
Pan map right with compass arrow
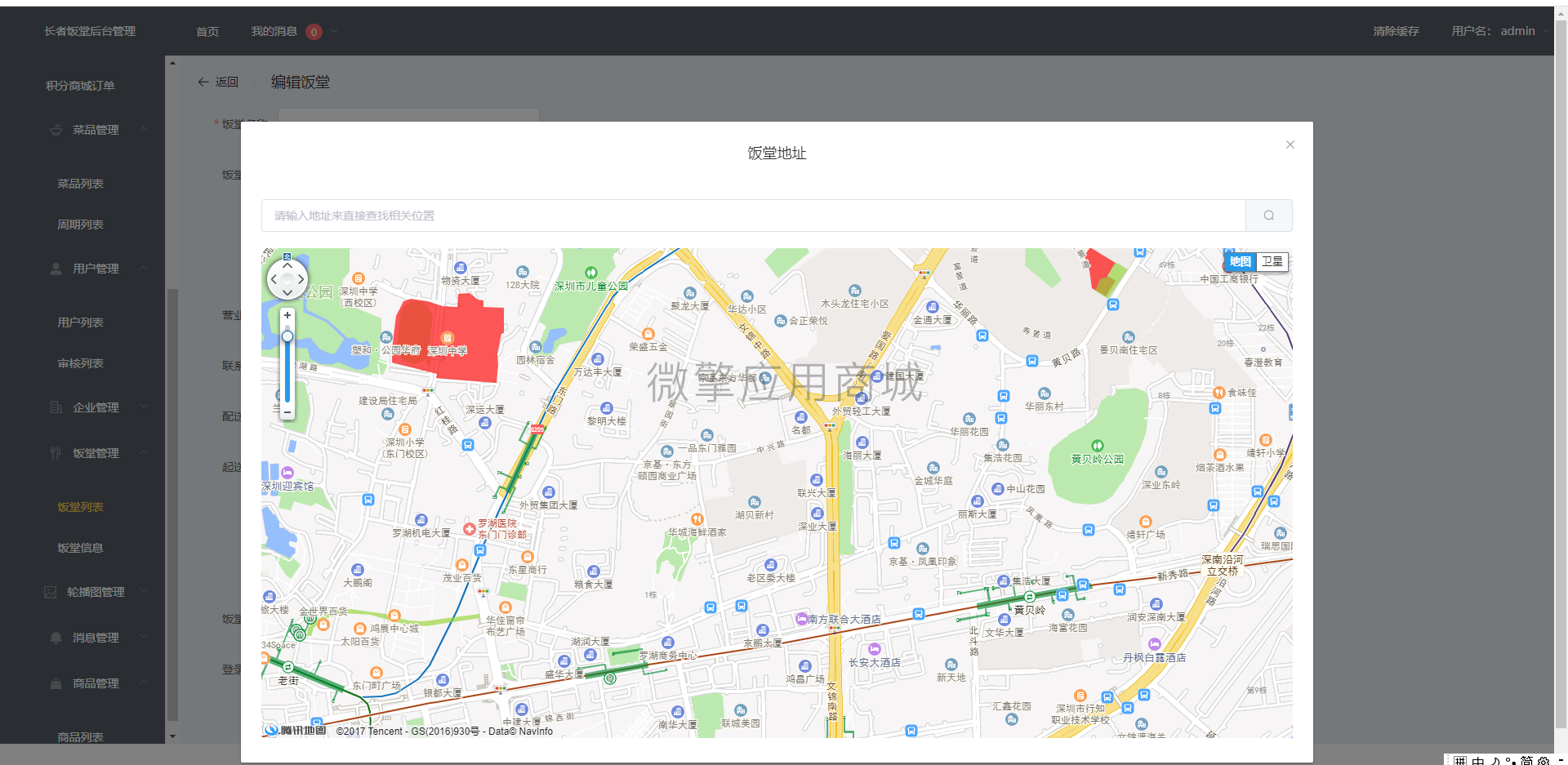(x=301, y=279)
